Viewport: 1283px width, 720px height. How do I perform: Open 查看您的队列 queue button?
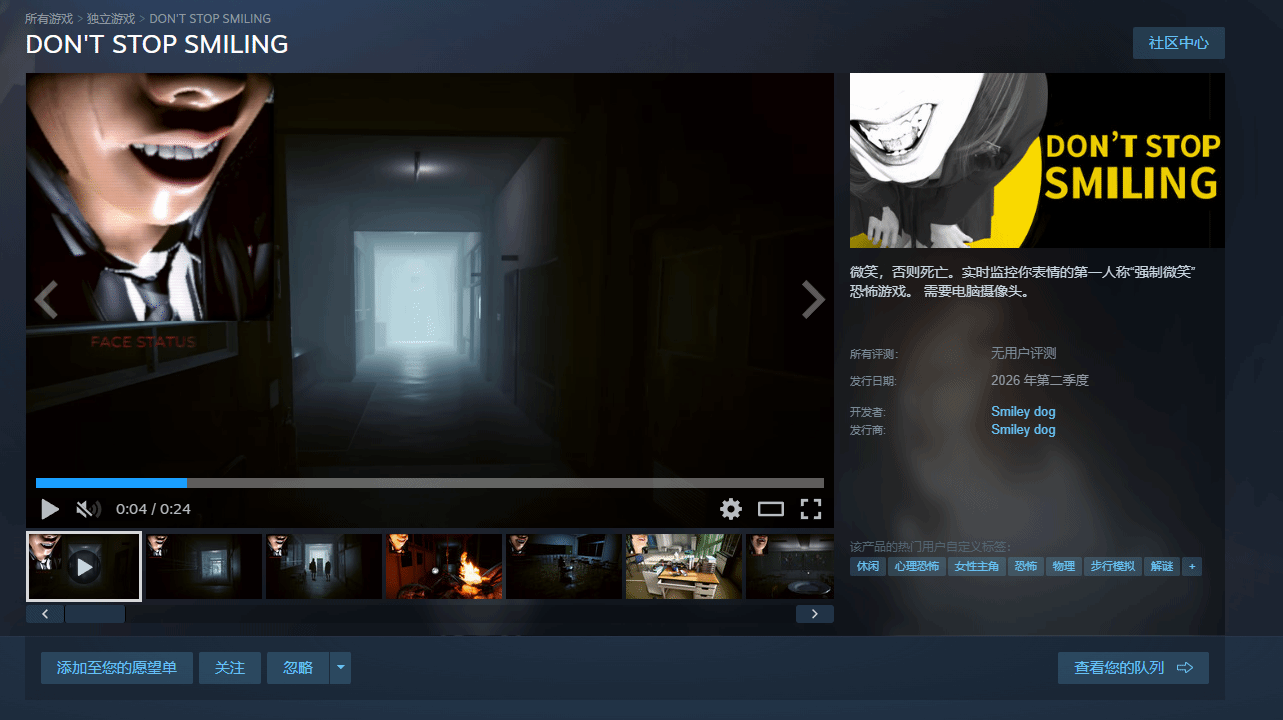(x=1133, y=668)
